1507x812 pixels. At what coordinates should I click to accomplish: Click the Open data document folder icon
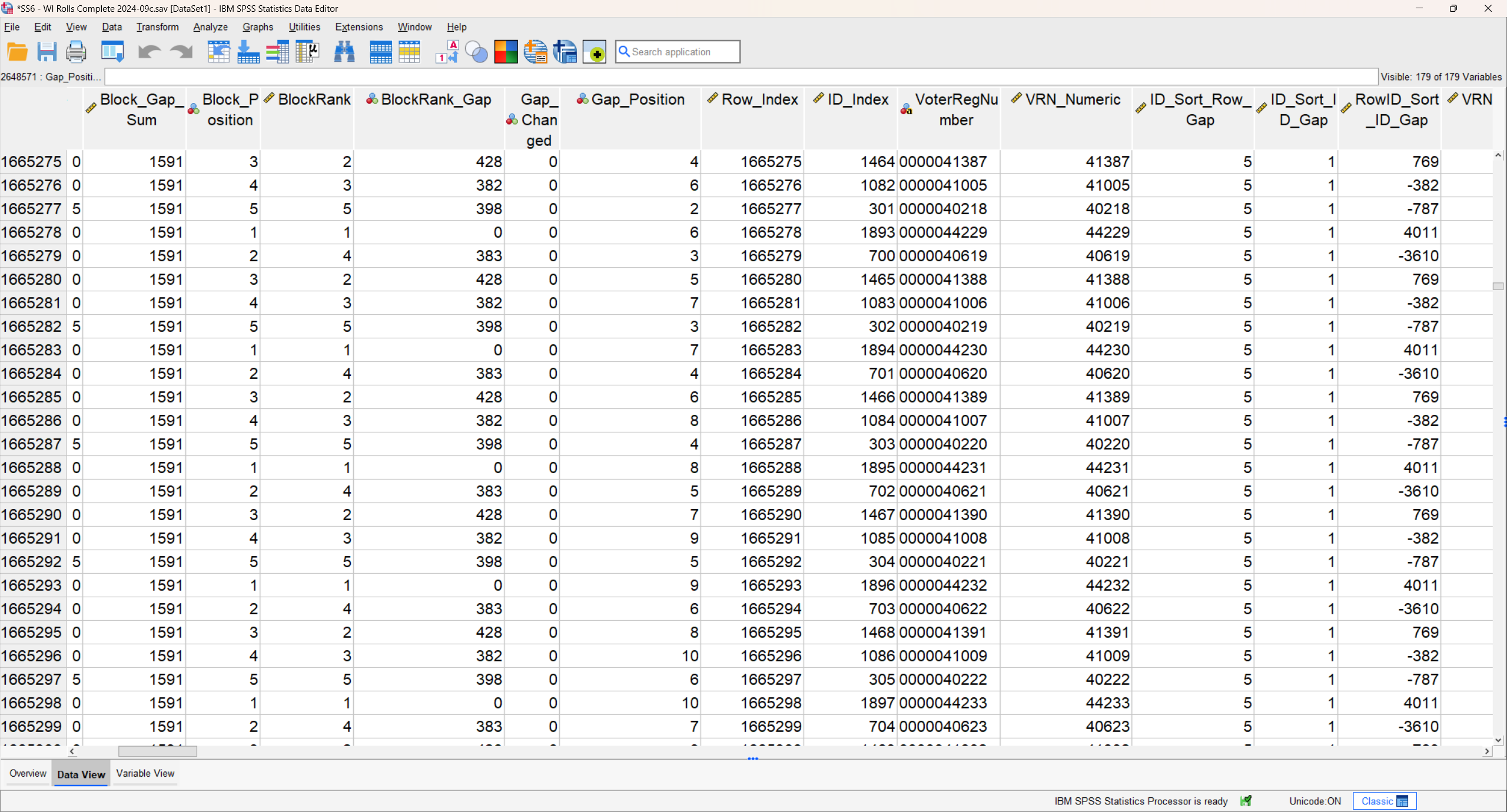(x=17, y=52)
